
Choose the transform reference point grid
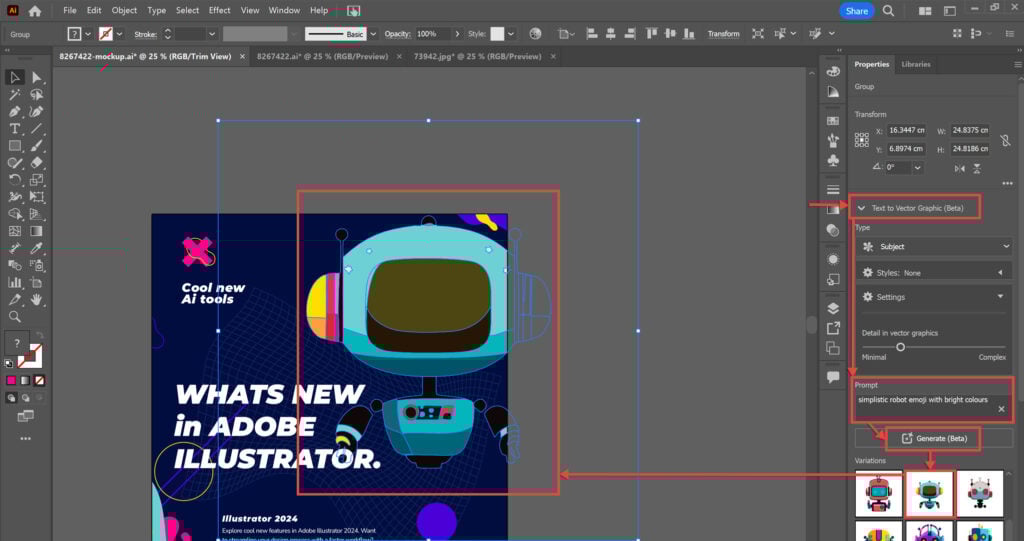862,140
